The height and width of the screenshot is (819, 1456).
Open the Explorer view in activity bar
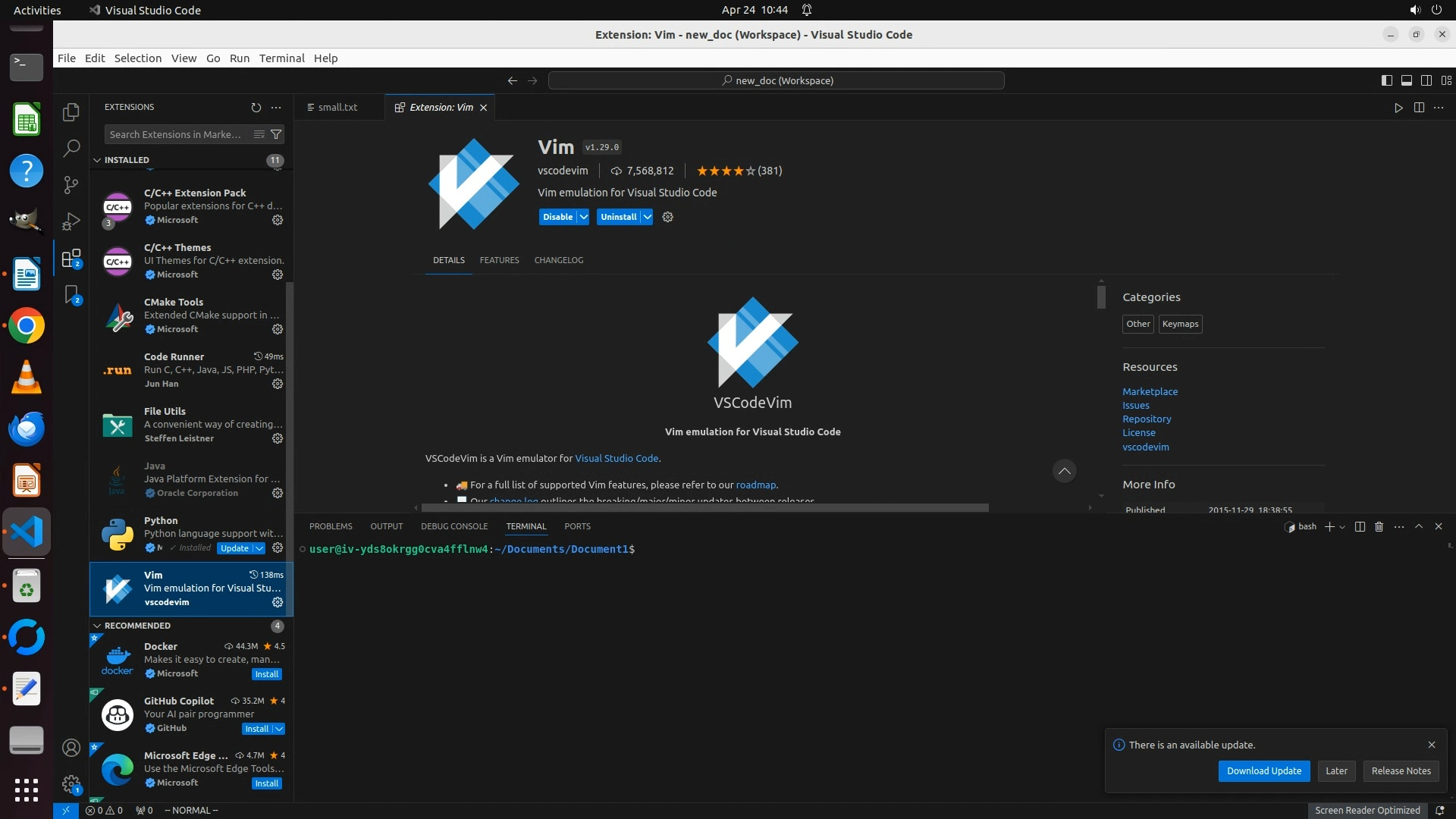pos(71,112)
